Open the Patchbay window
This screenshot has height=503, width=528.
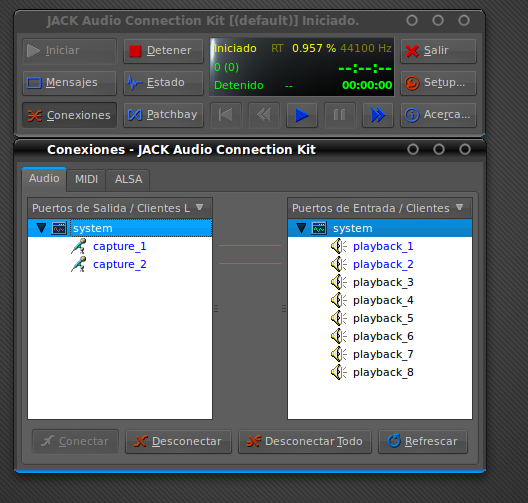(x=163, y=115)
